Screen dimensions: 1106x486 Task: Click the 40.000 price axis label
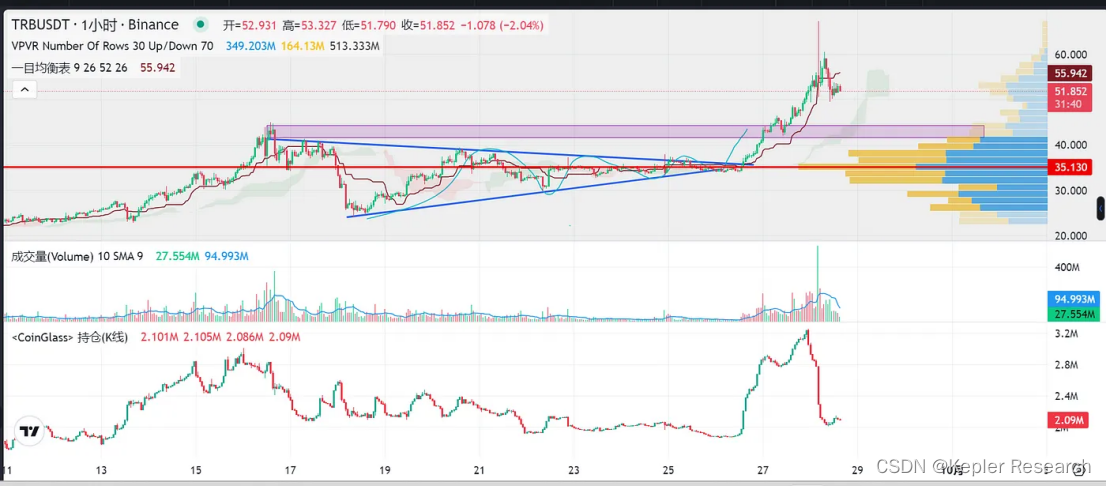pos(1069,145)
